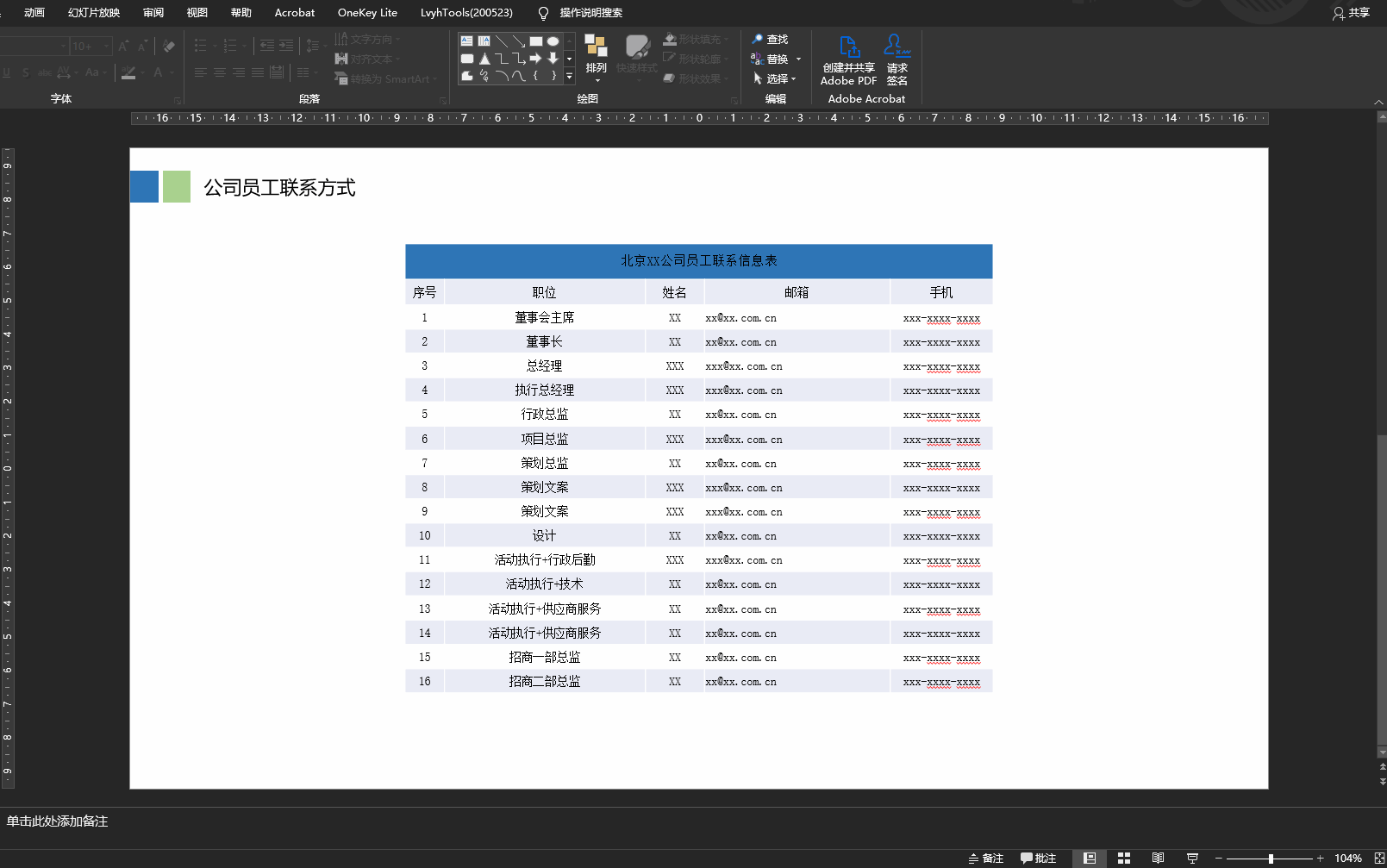
Task: Decrease list indent level
Action: coord(267,46)
